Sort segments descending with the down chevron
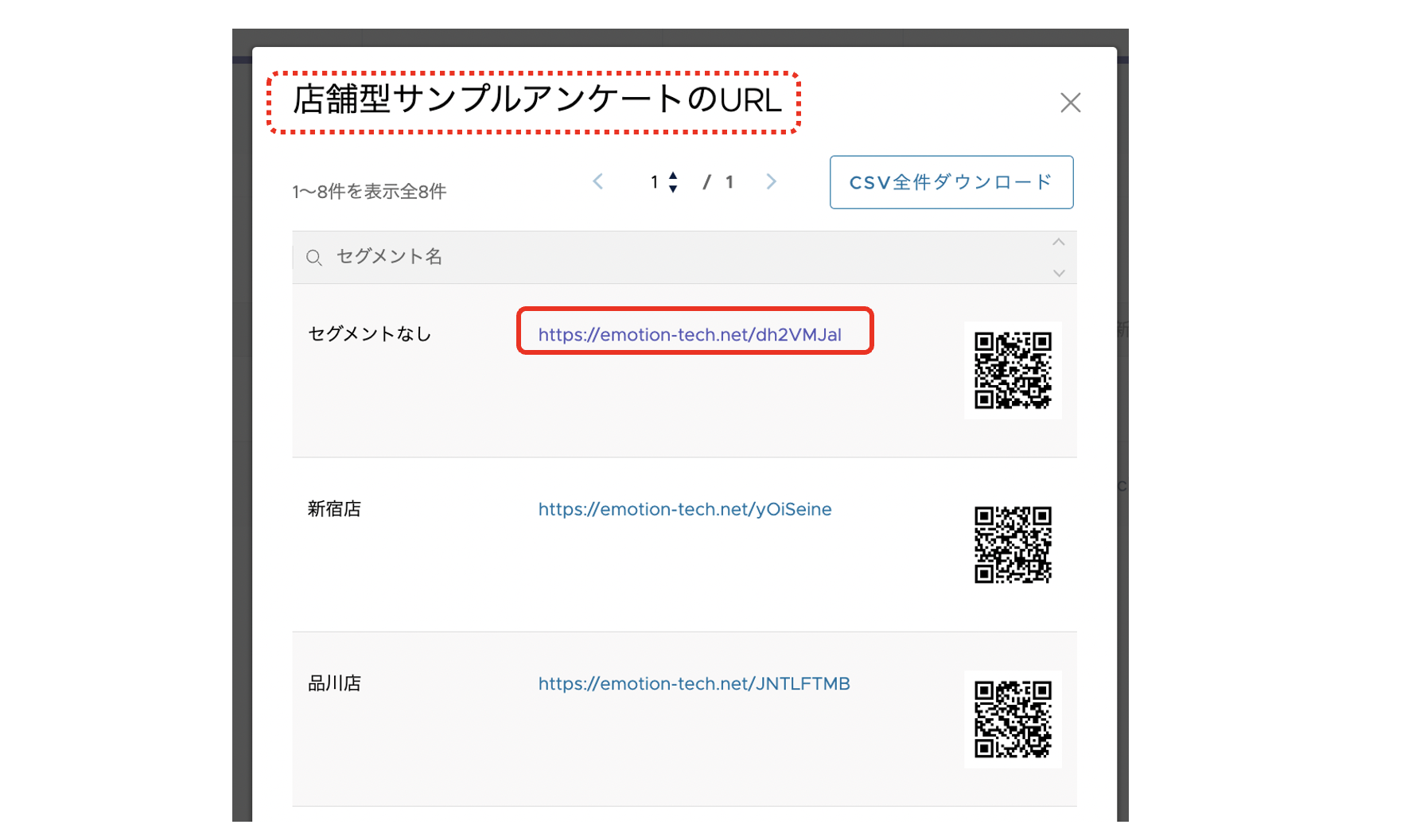 [1058, 273]
